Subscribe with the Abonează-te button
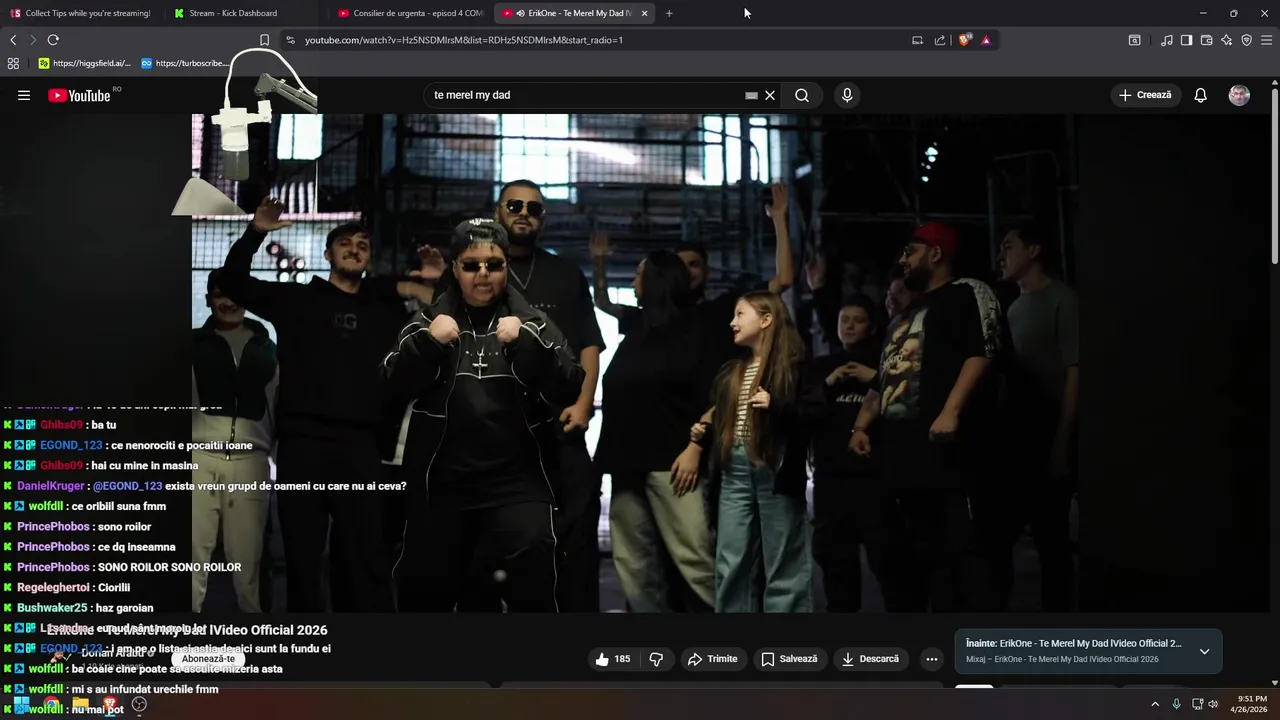The height and width of the screenshot is (720, 1280). [208, 659]
